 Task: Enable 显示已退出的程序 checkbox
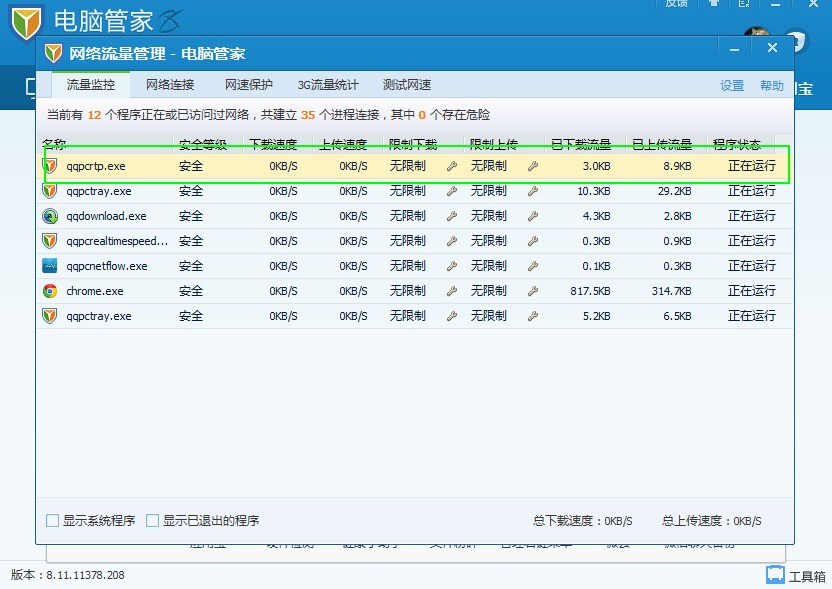click(x=152, y=521)
